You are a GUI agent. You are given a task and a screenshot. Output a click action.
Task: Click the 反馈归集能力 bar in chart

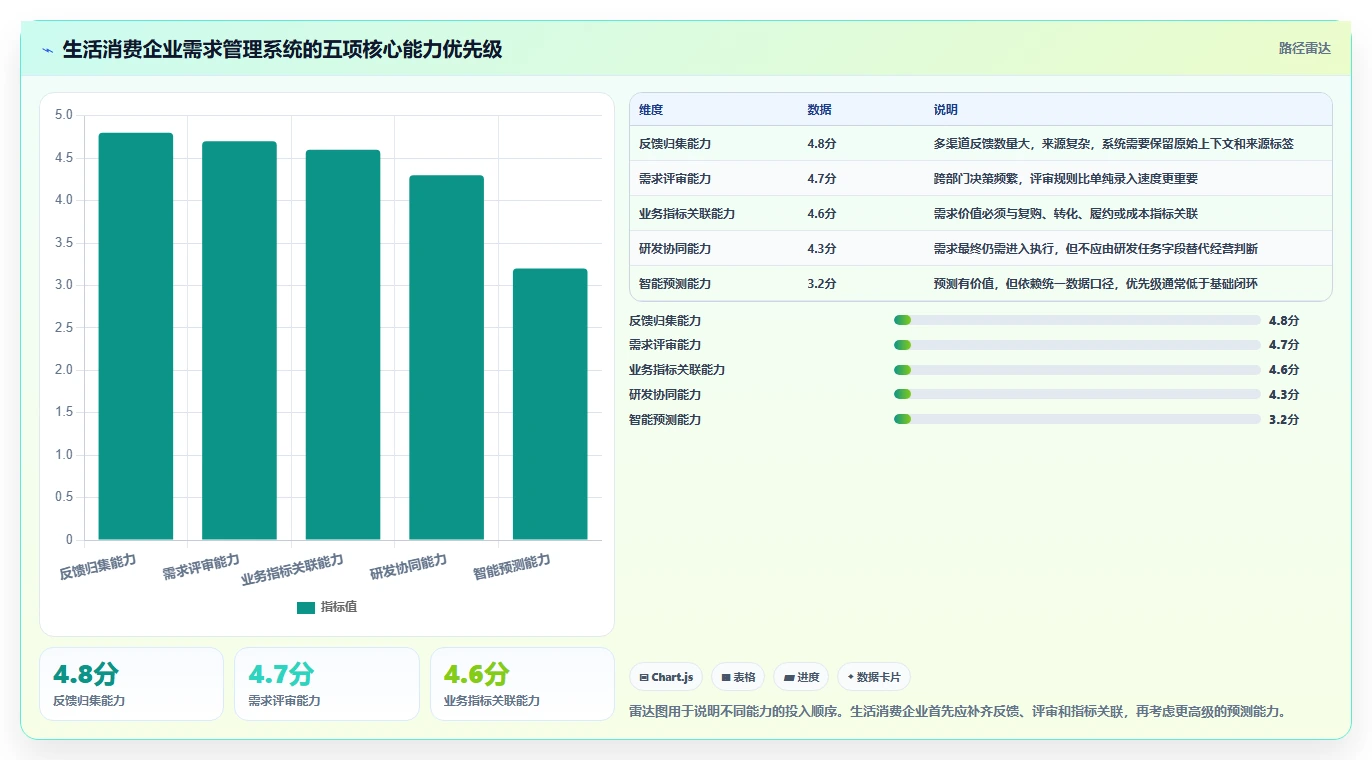coord(136,336)
